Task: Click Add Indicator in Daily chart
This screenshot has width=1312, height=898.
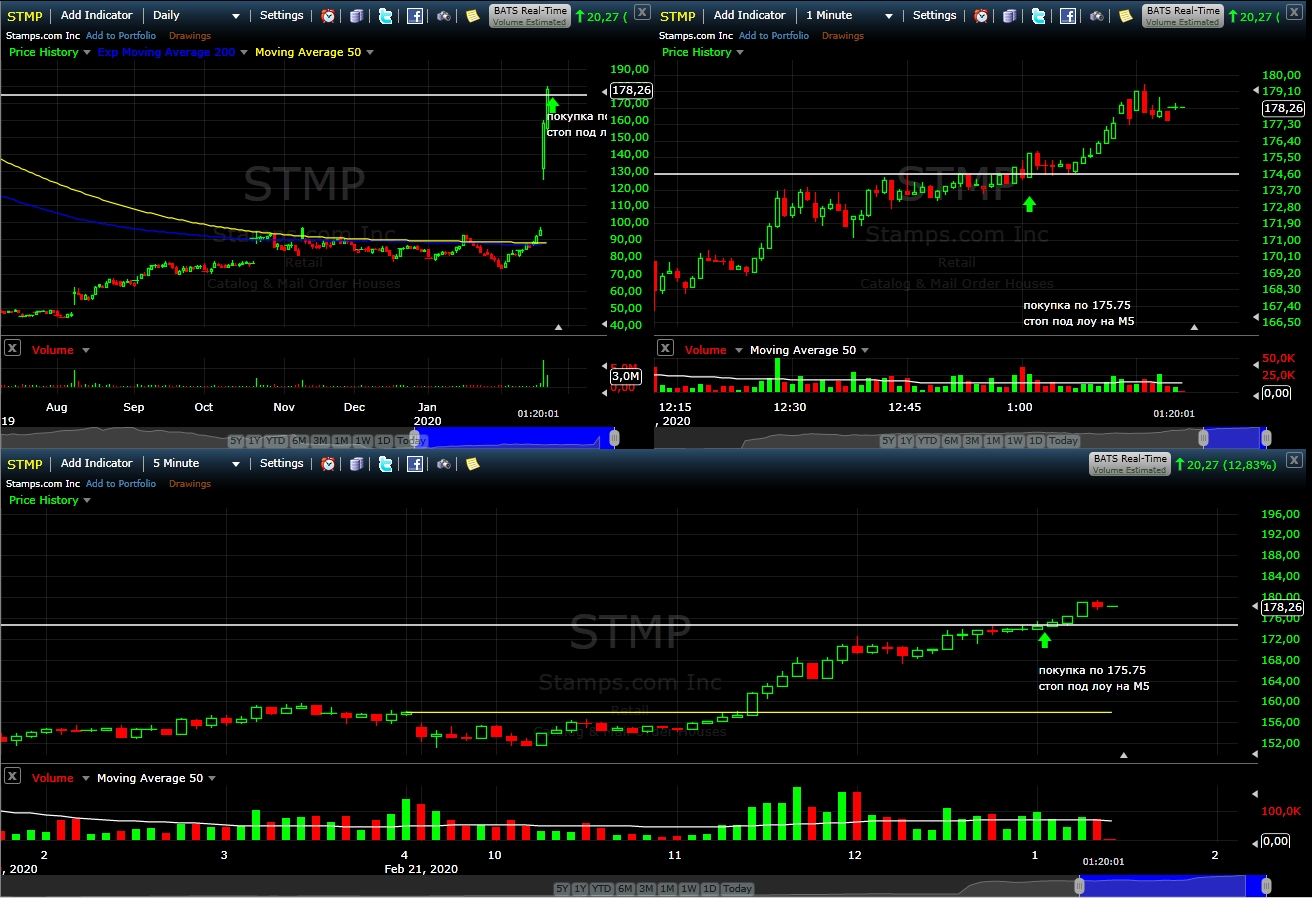Action: (96, 16)
